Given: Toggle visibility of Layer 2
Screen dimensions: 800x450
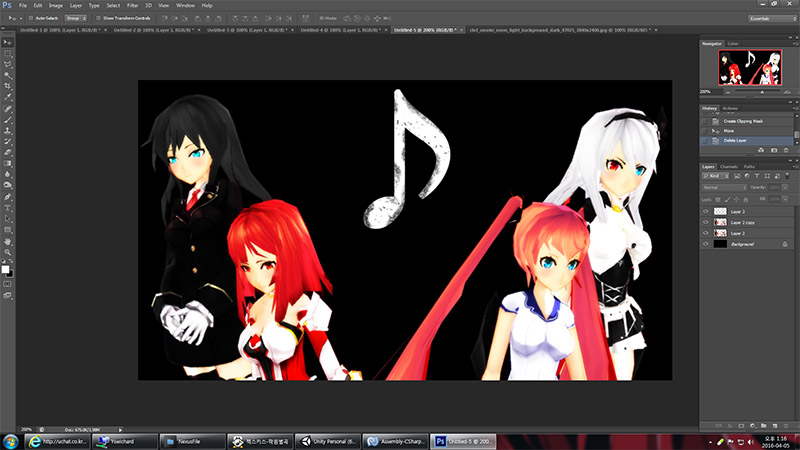Looking at the screenshot, I should pos(706,233).
